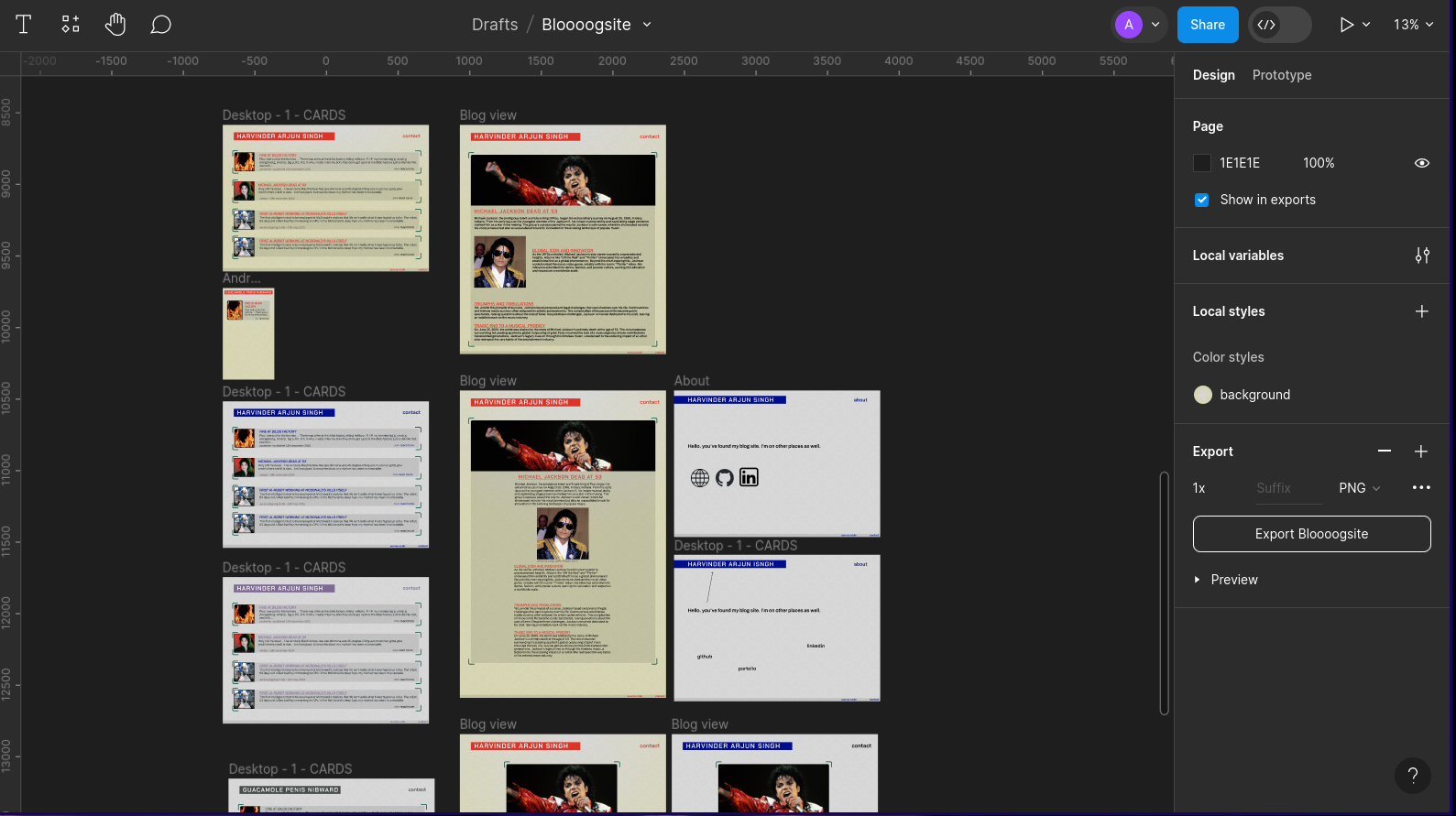The width and height of the screenshot is (1456, 816).
Task: Switch to the Design tab
Action: (1213, 75)
